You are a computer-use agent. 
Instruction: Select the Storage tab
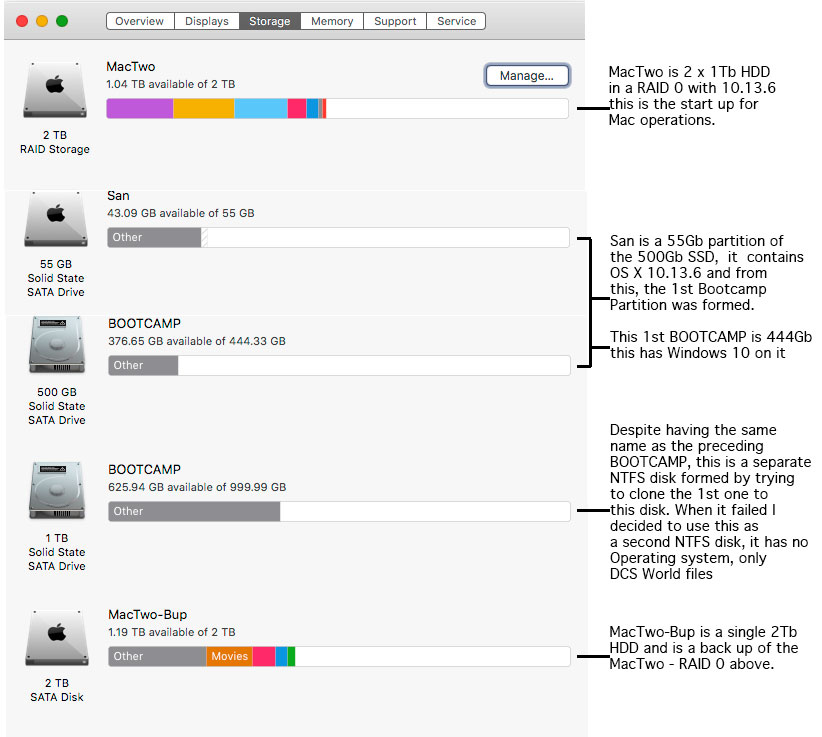click(x=269, y=21)
